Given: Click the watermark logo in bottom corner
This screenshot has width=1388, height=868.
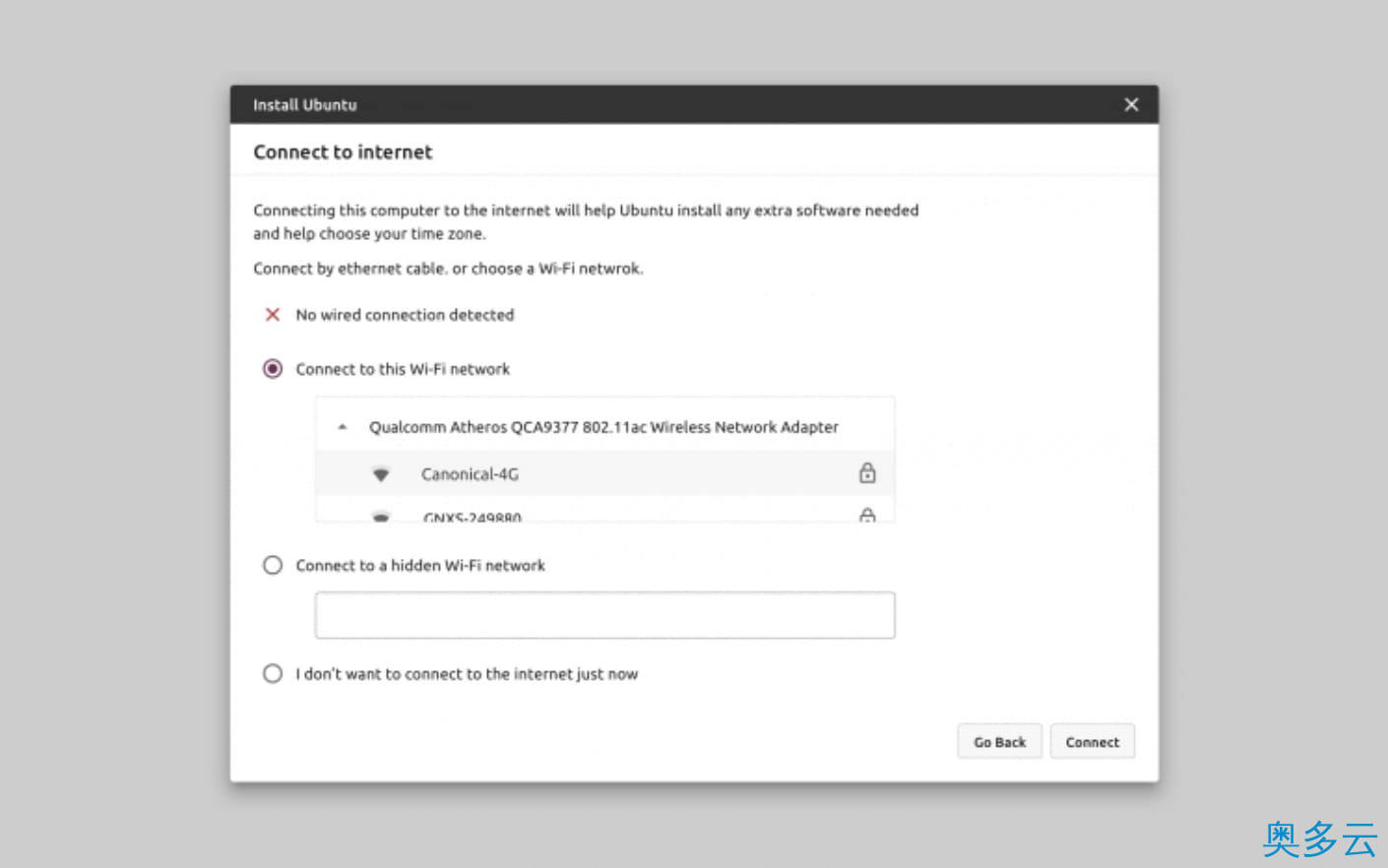Looking at the screenshot, I should pos(1319,838).
